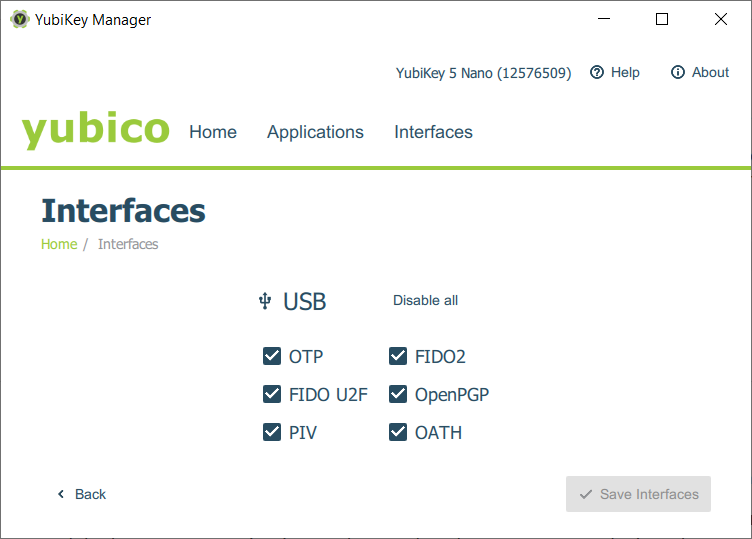The width and height of the screenshot is (752, 539).
Task: Click the Disable all link
Action: point(425,300)
